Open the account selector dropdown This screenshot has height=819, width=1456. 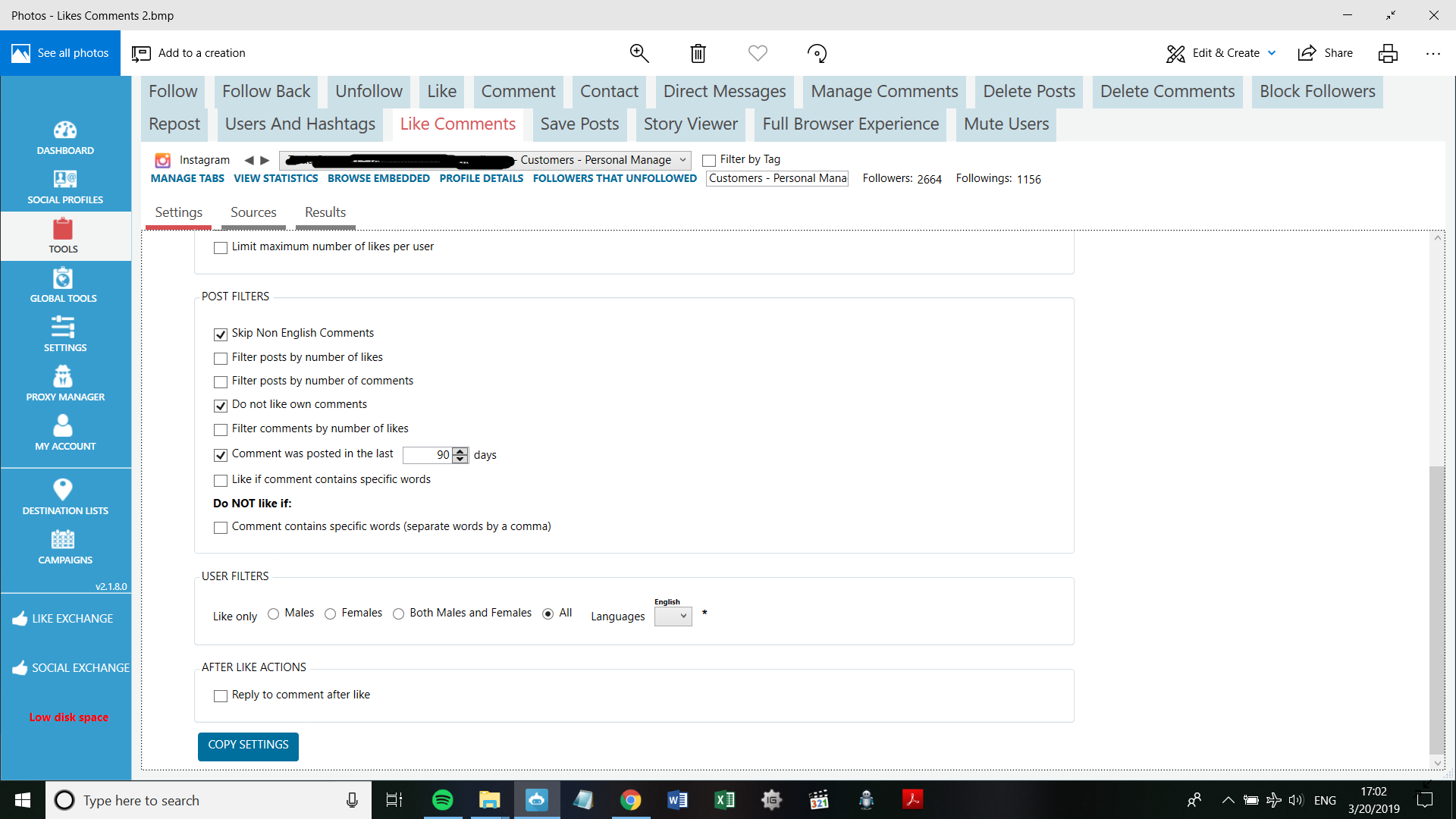[x=485, y=160]
